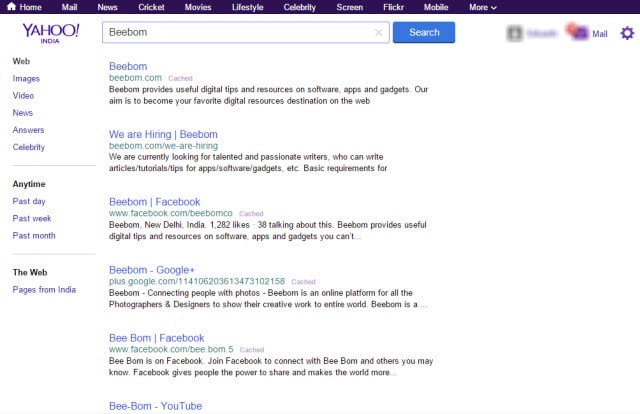
Task: Click the blurred username text
Action: (x=542, y=33)
